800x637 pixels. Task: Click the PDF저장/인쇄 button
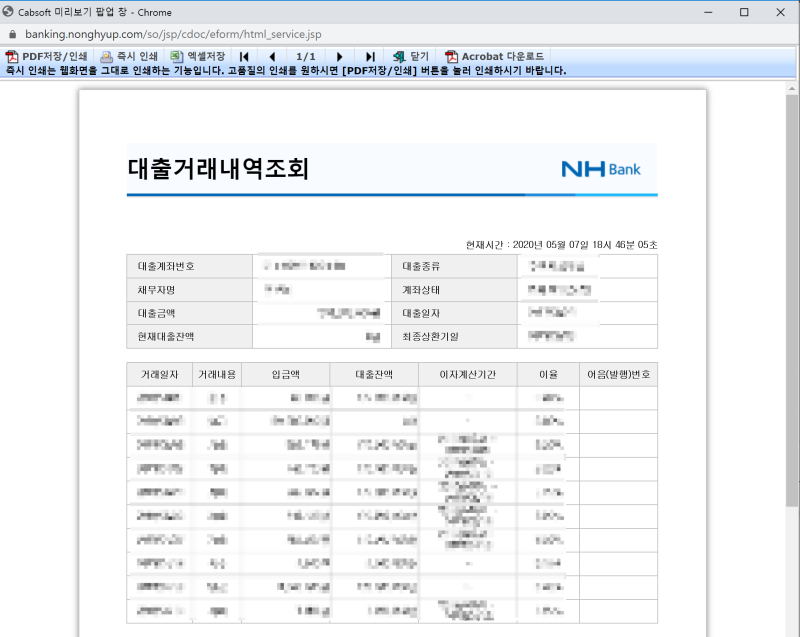pyautogui.click(x=46, y=56)
